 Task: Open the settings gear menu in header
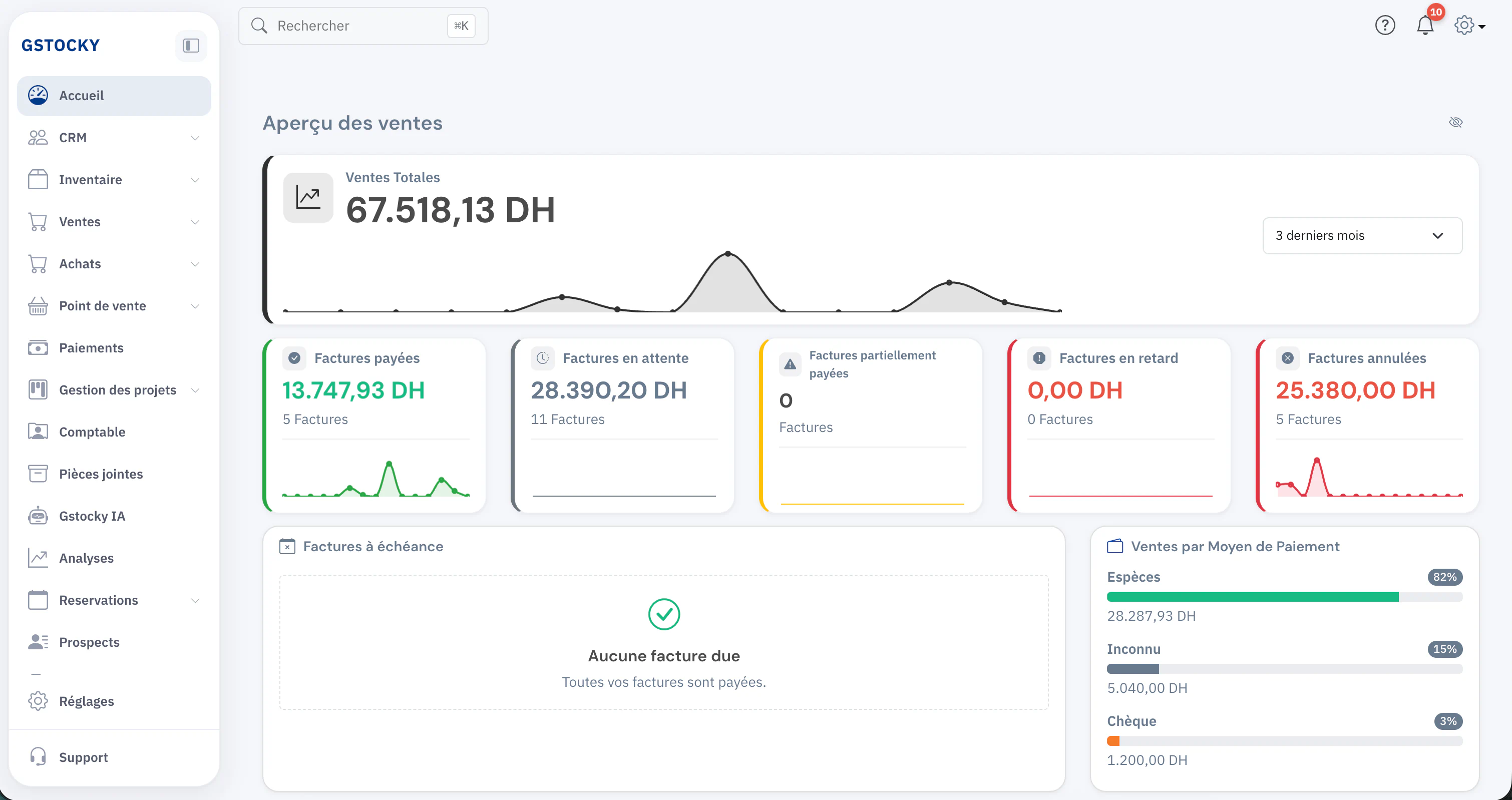(x=1469, y=25)
